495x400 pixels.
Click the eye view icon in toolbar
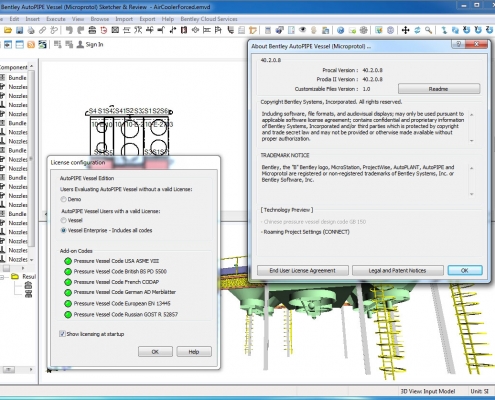[x=302, y=30]
